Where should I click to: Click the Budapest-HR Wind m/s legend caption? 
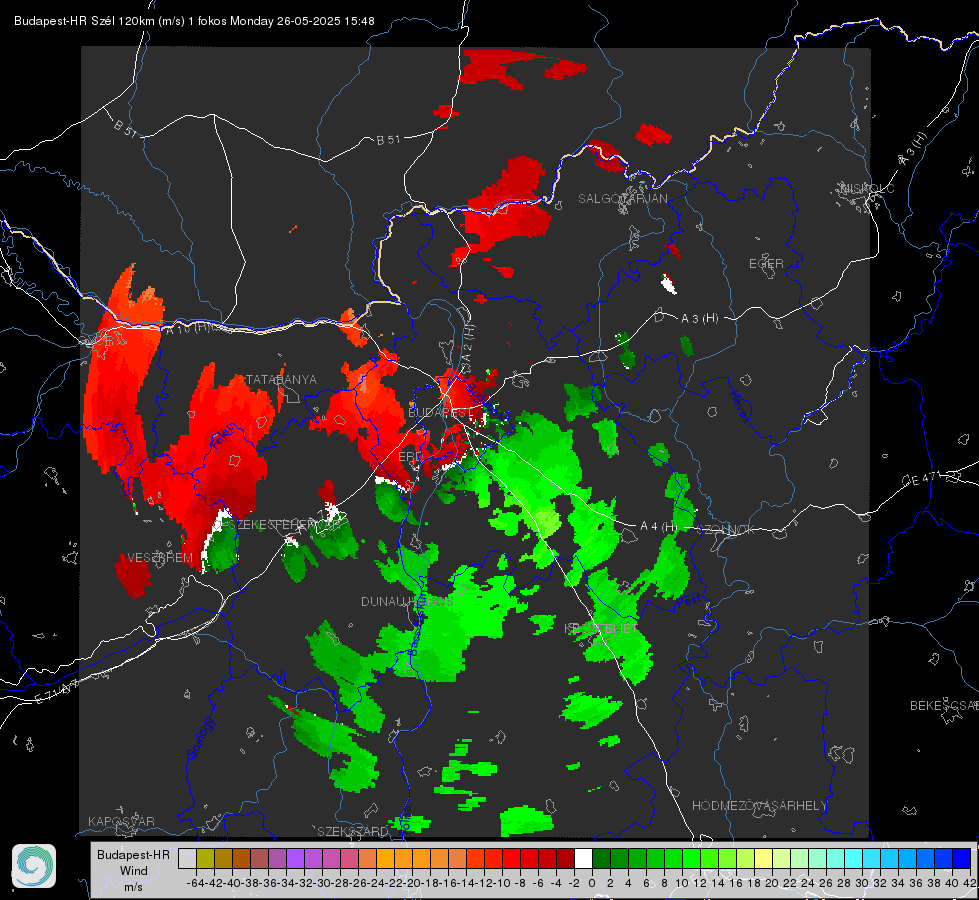pyautogui.click(x=134, y=870)
